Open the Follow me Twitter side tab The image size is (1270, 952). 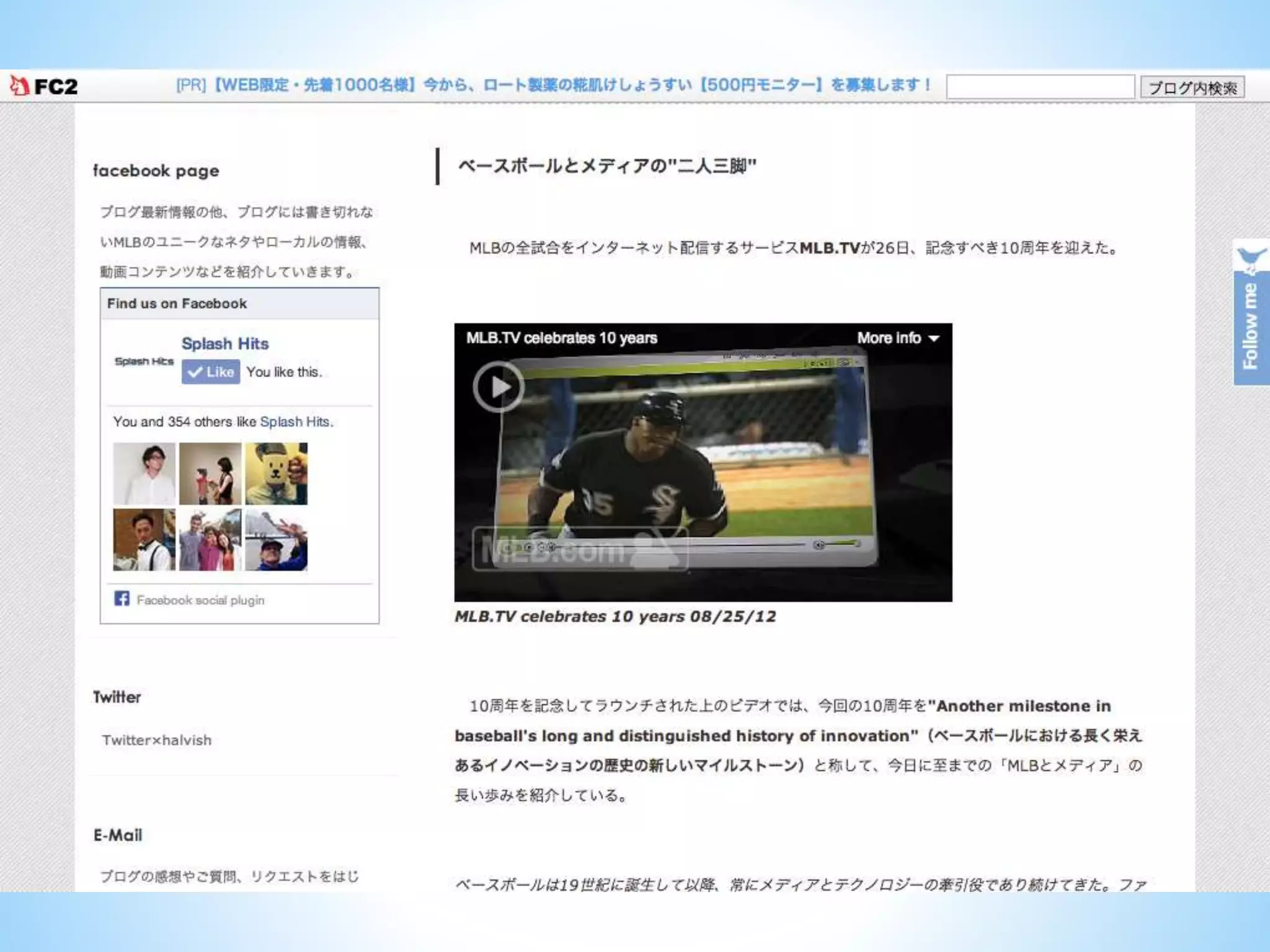[x=1251, y=312]
